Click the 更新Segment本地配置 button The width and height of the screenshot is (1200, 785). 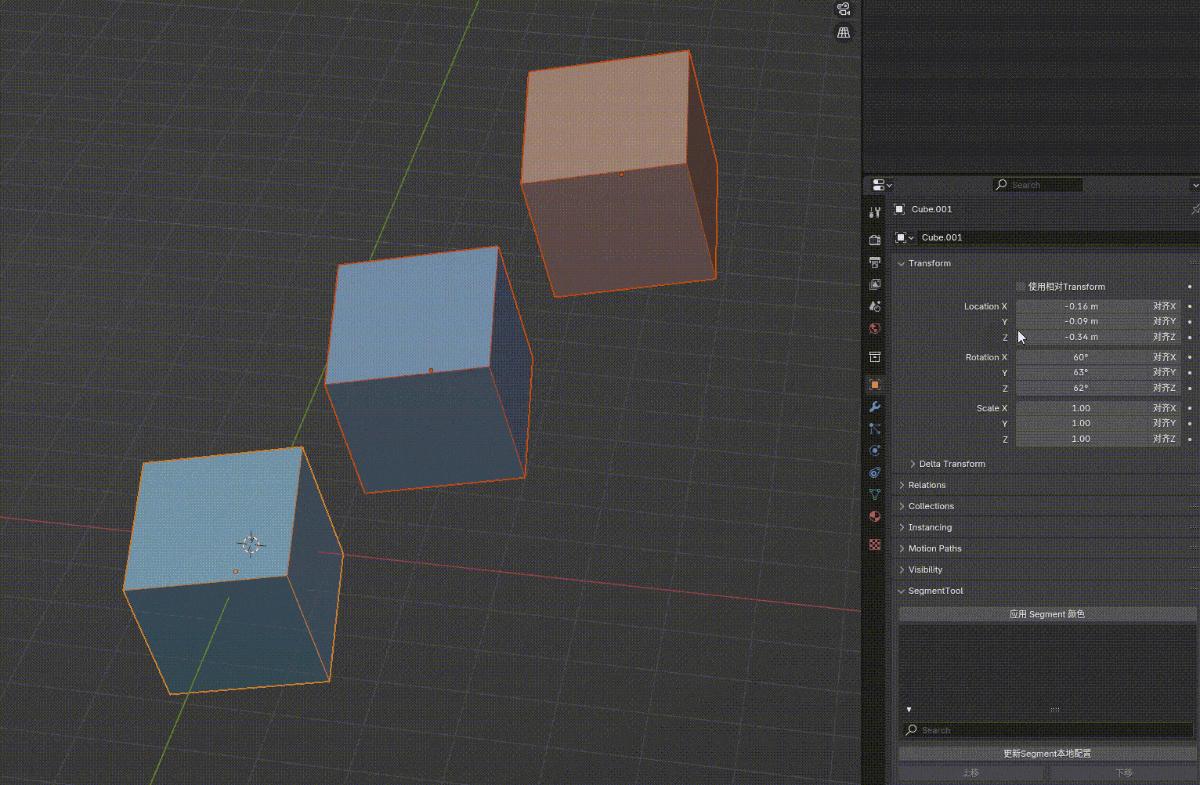tap(1046, 752)
